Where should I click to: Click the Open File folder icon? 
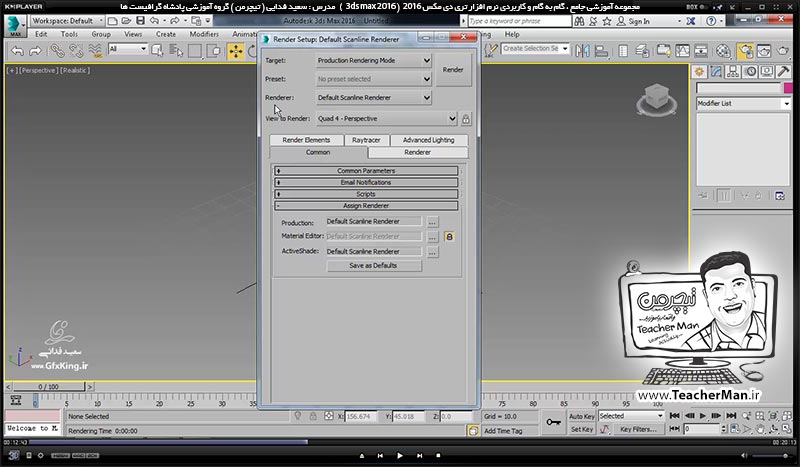pyautogui.click(x=126, y=21)
